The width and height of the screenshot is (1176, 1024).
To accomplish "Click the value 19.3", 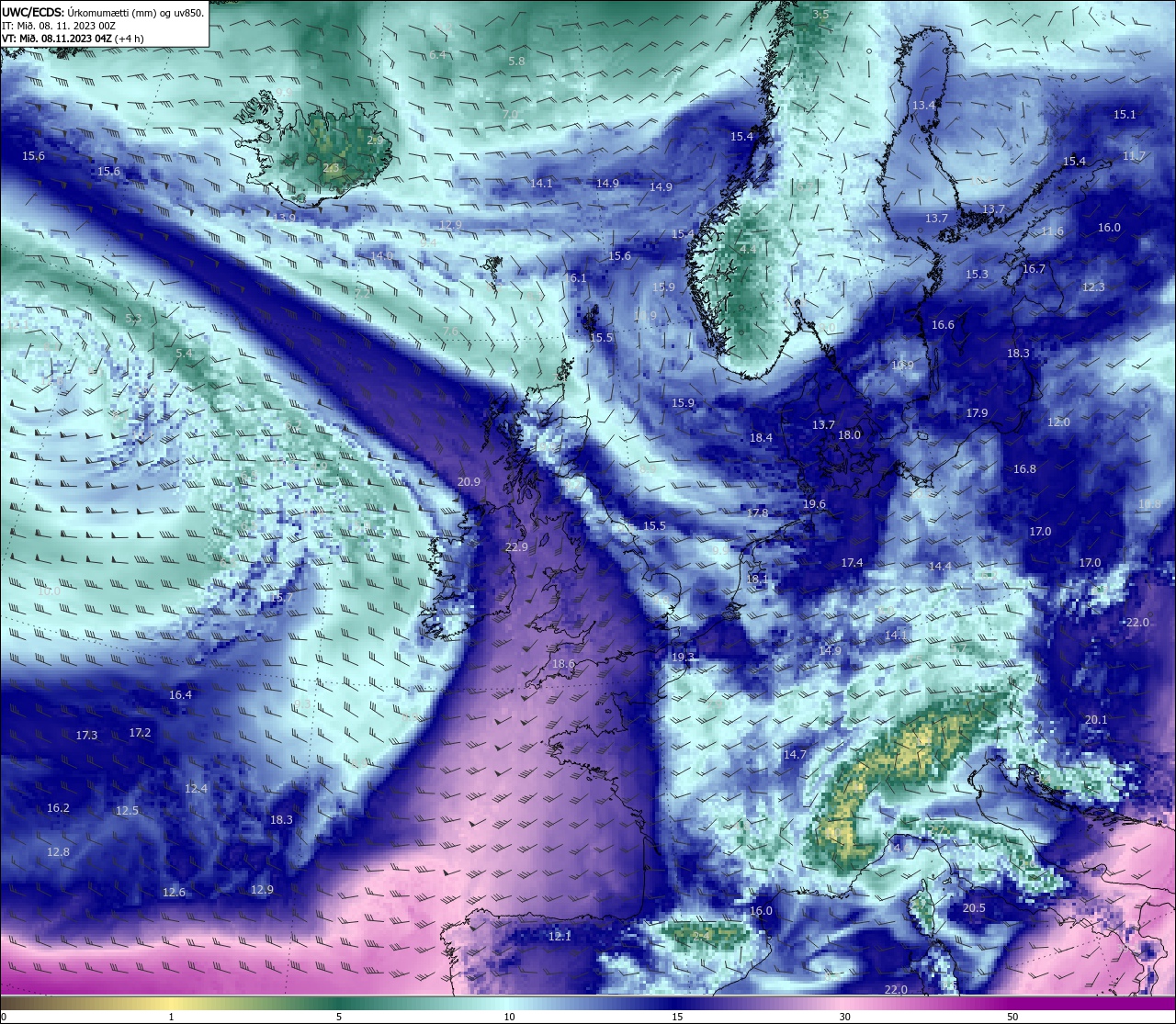I will (x=683, y=657).
